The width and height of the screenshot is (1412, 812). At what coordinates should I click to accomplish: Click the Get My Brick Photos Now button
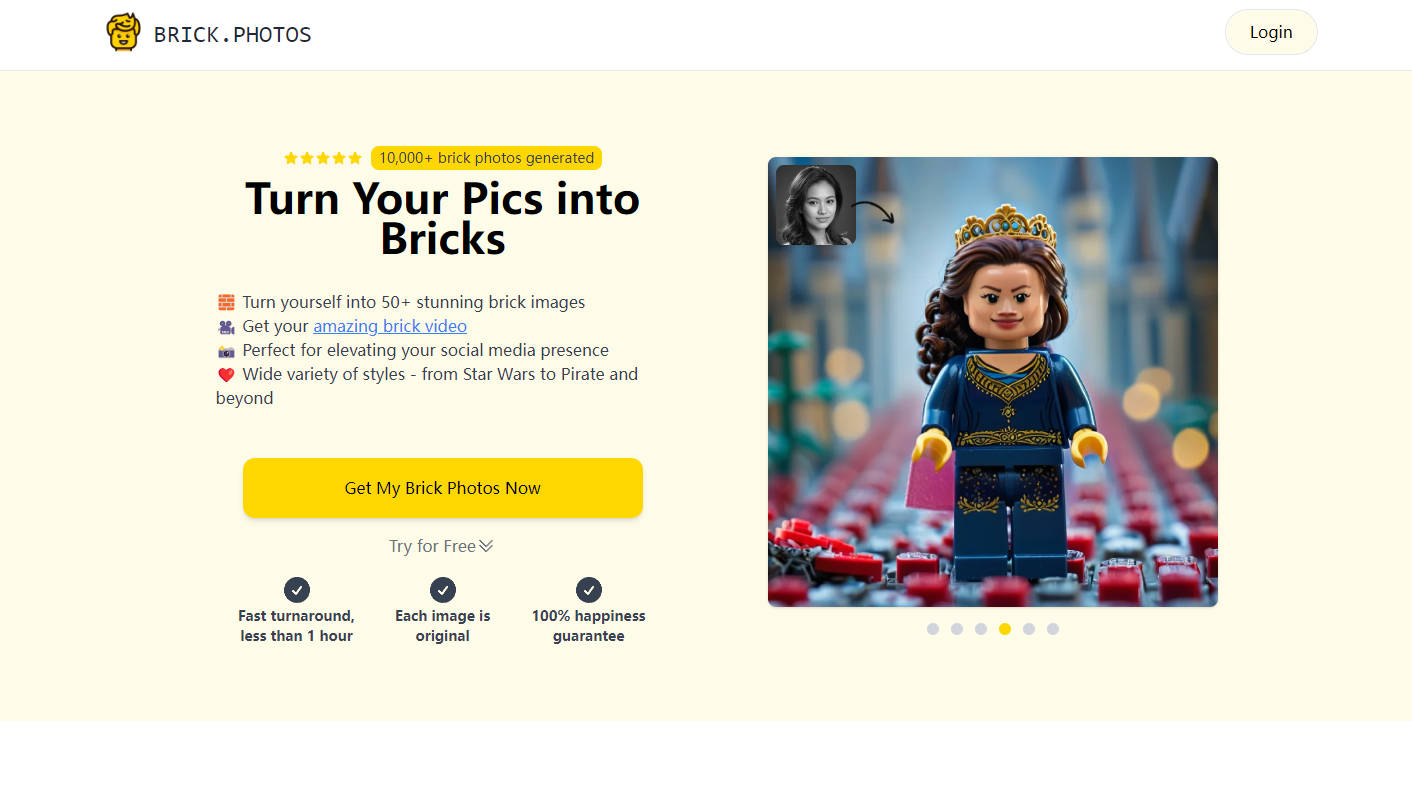coord(442,488)
